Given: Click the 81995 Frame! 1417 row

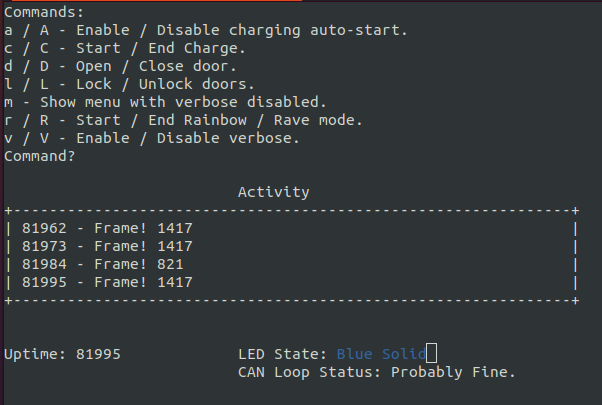Looking at the screenshot, I should point(107,282).
